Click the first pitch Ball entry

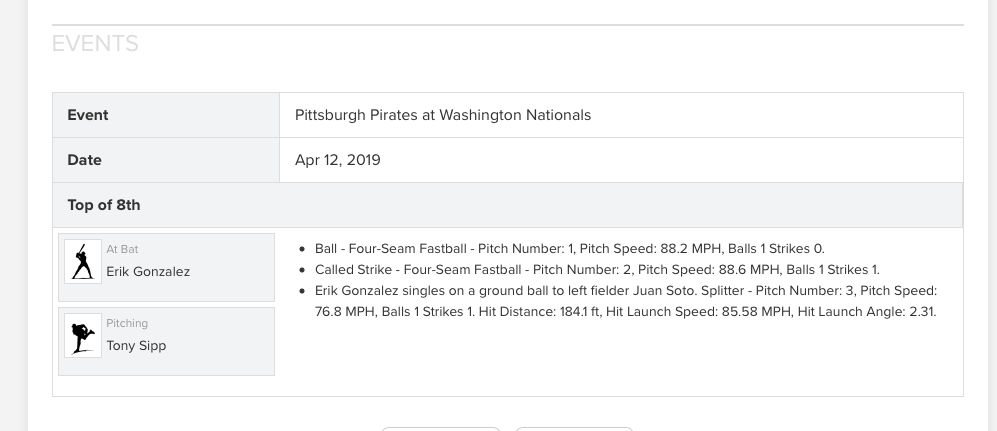pyautogui.click(x=569, y=249)
